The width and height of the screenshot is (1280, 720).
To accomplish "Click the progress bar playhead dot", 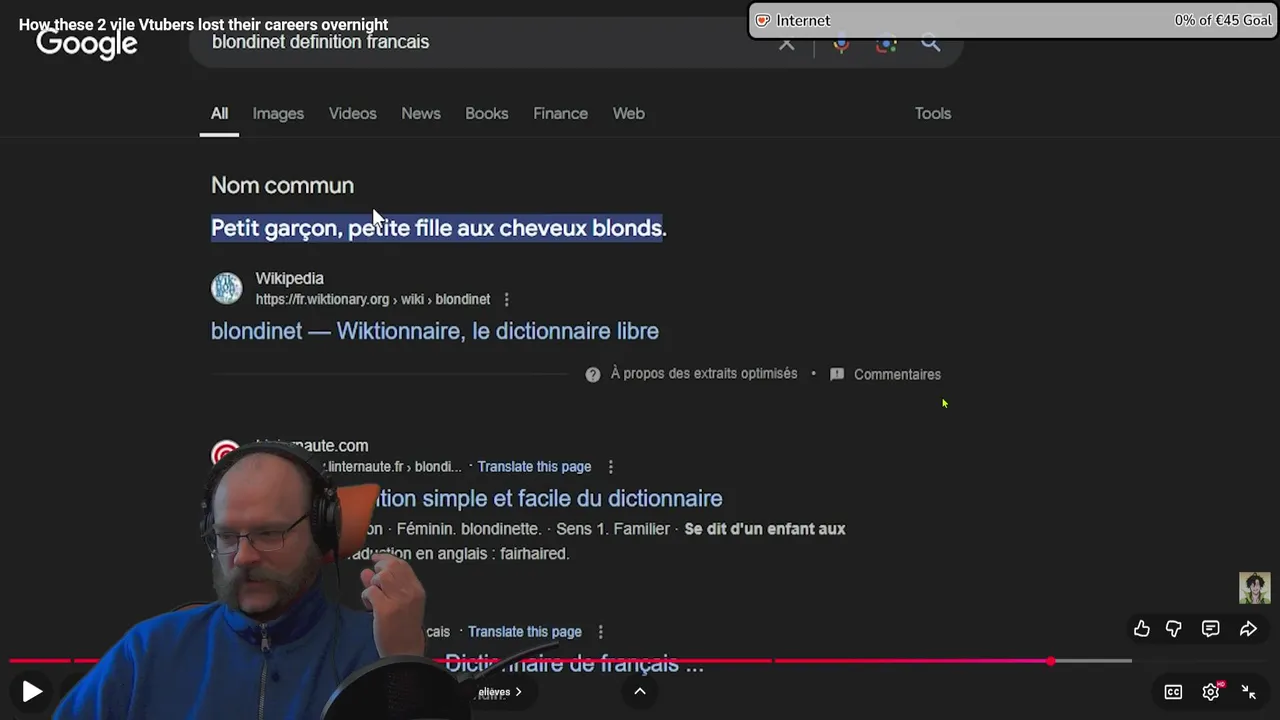I will pos(1051,661).
